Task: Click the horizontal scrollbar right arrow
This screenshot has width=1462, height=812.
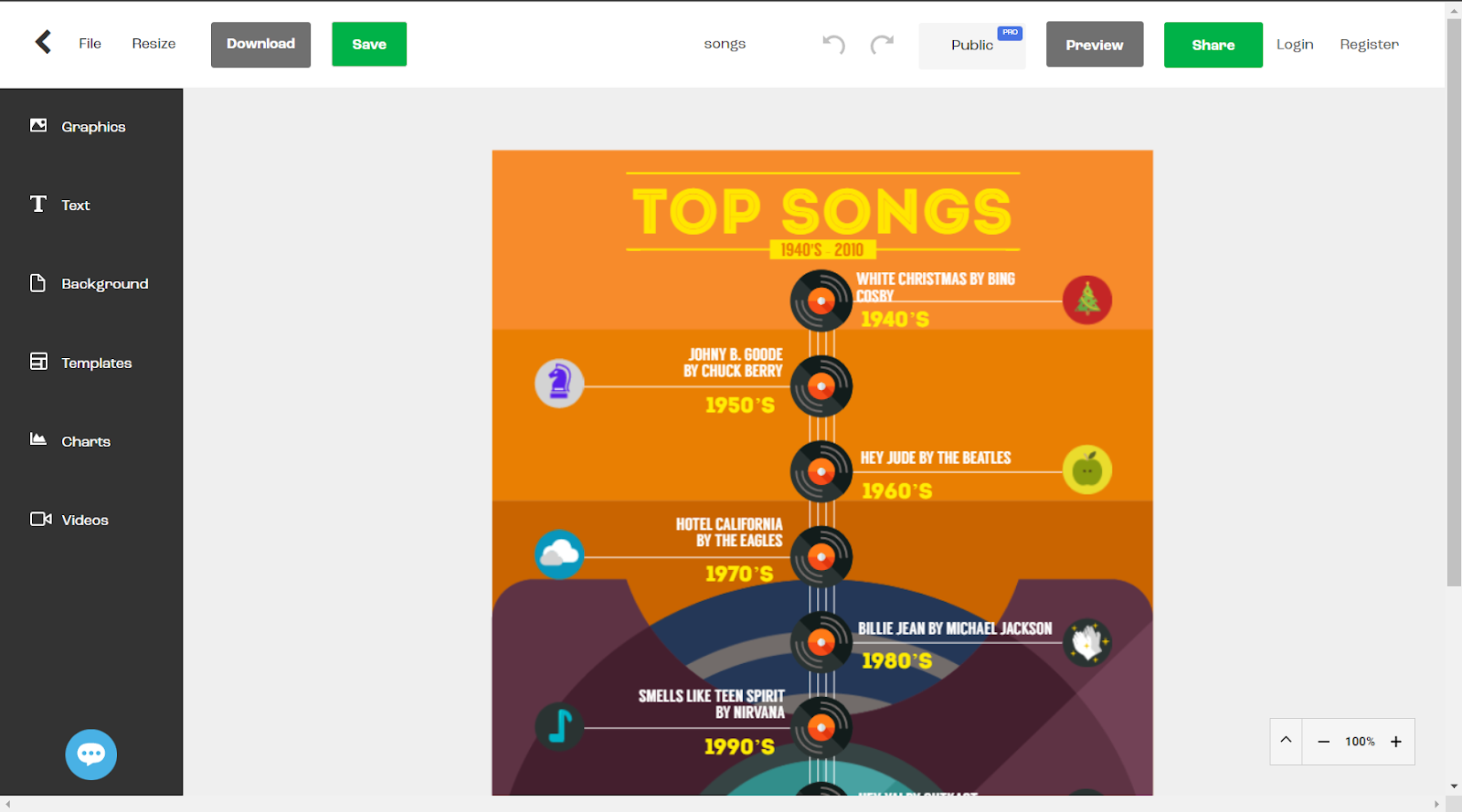Action: pos(1437,804)
